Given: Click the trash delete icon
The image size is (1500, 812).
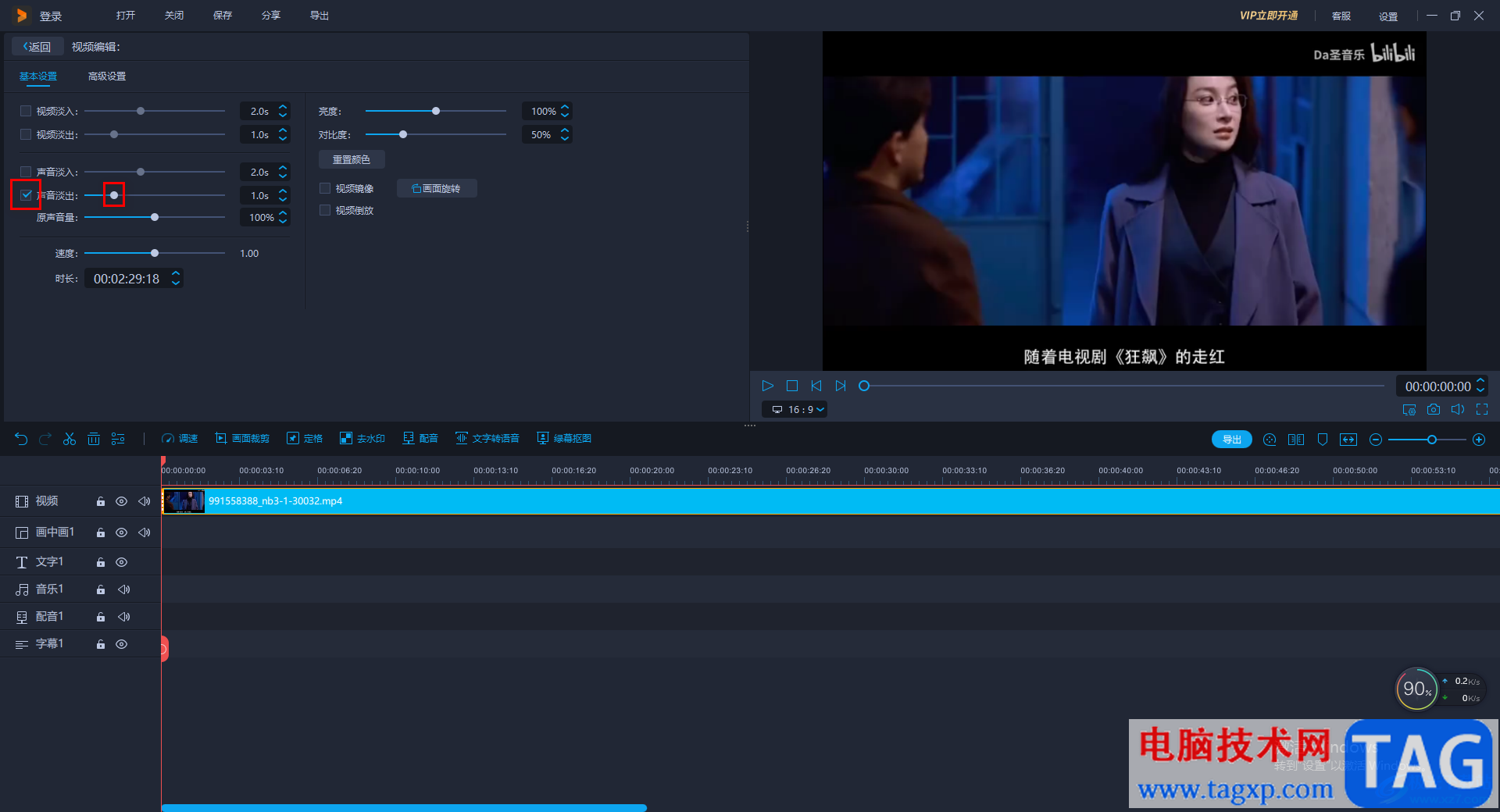Looking at the screenshot, I should [x=94, y=439].
